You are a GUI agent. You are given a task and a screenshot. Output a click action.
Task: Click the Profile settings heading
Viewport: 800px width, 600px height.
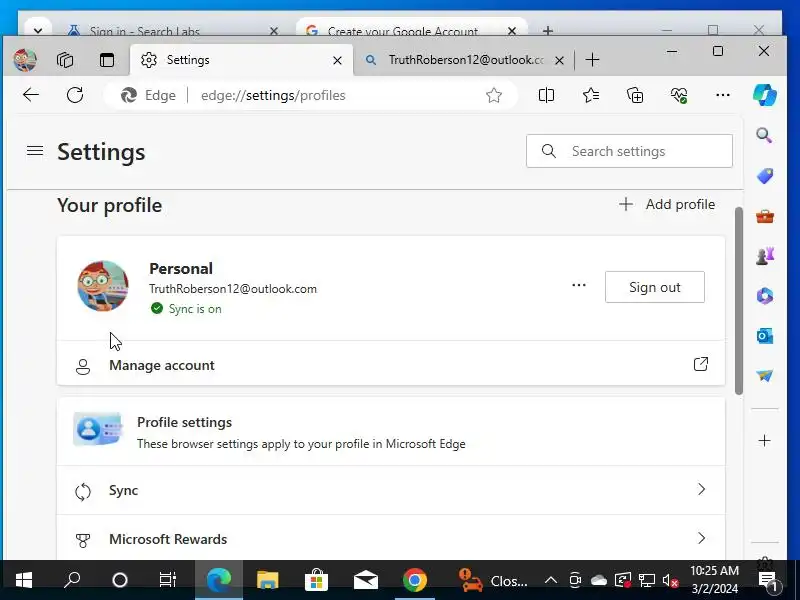pyautogui.click(x=184, y=422)
